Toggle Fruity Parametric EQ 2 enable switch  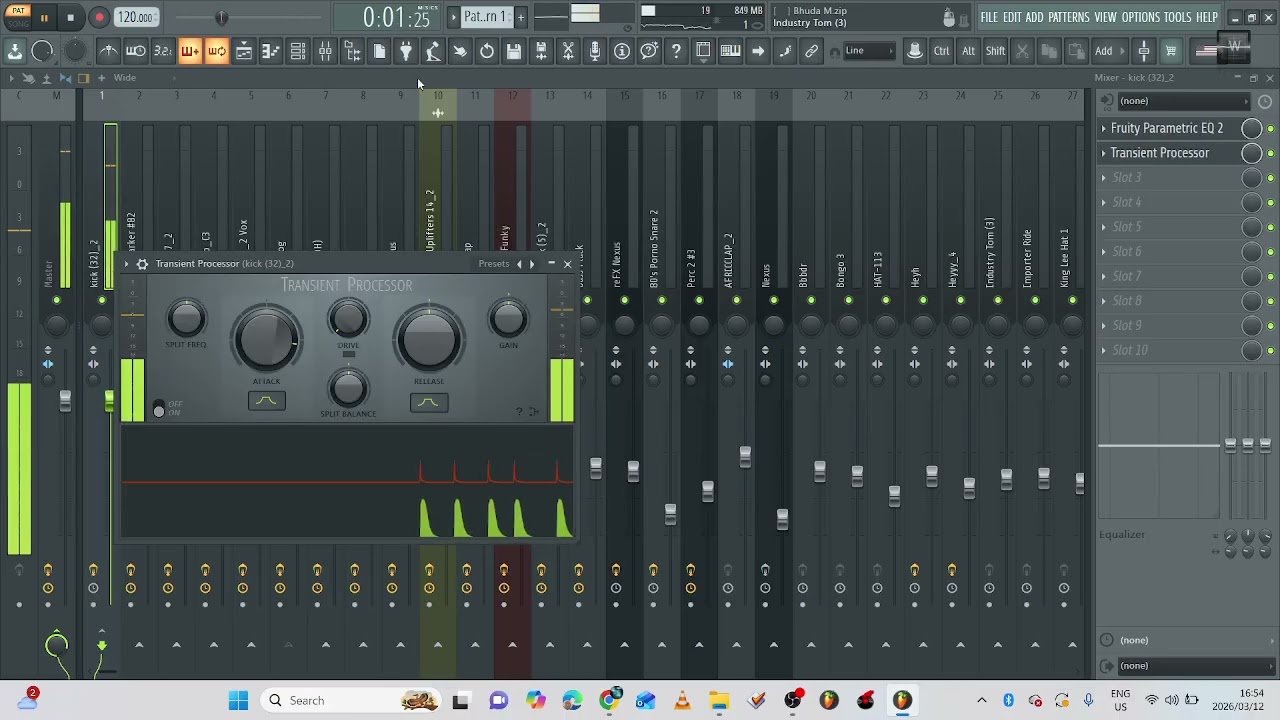coord(1271,129)
